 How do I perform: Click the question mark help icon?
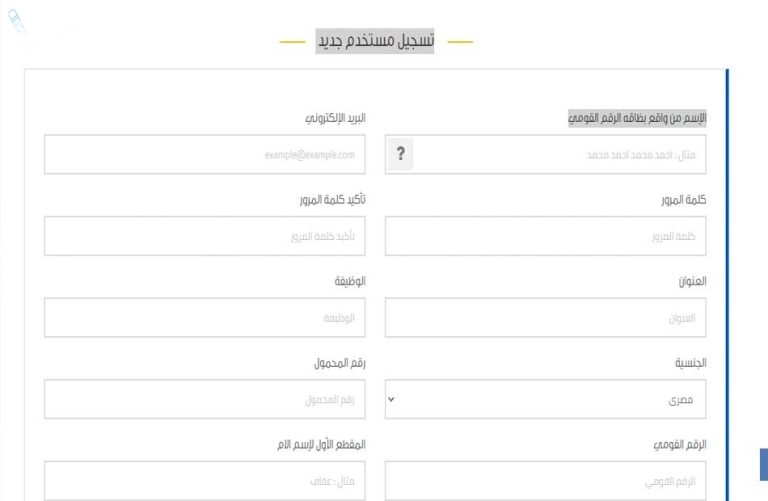click(400, 154)
